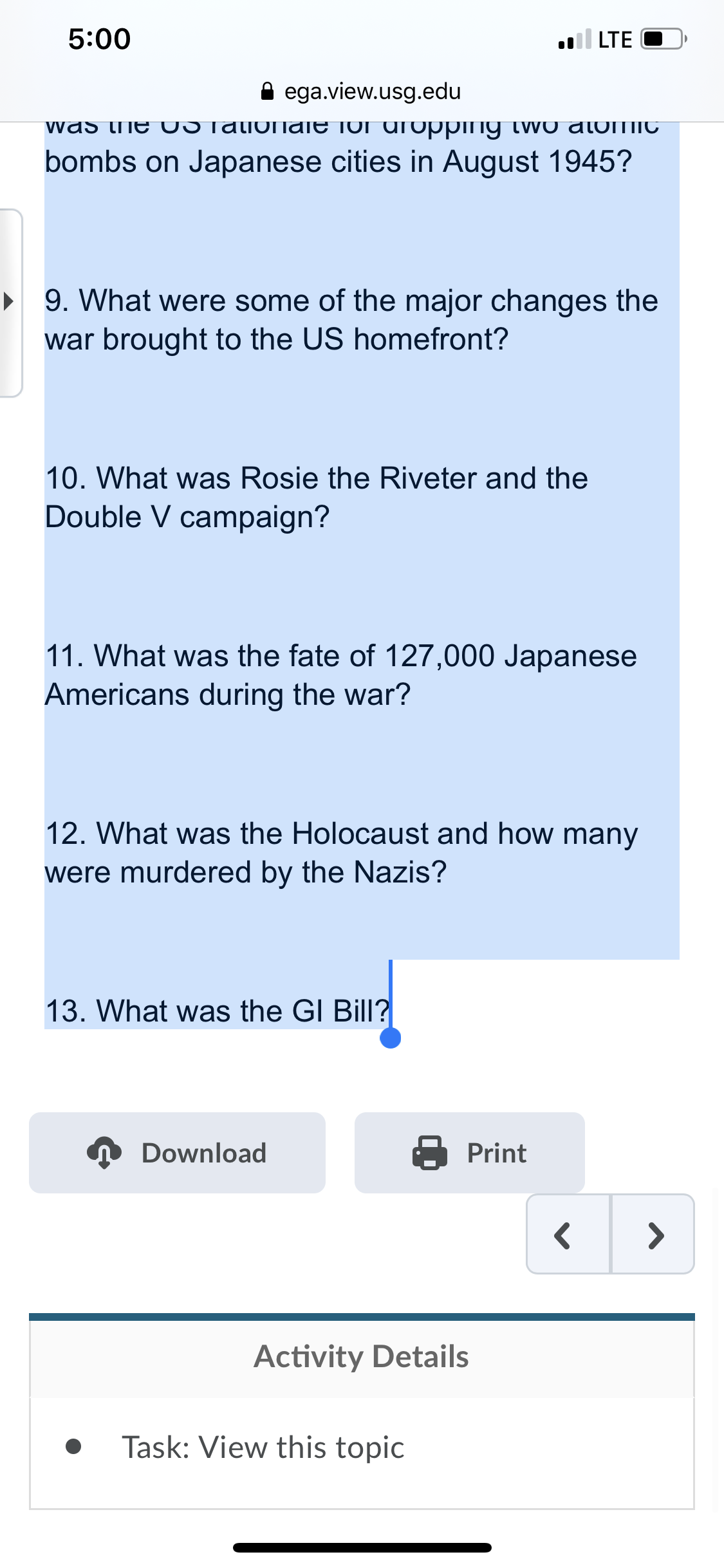Tap the bullet beside Task: View this topic

73,1446
